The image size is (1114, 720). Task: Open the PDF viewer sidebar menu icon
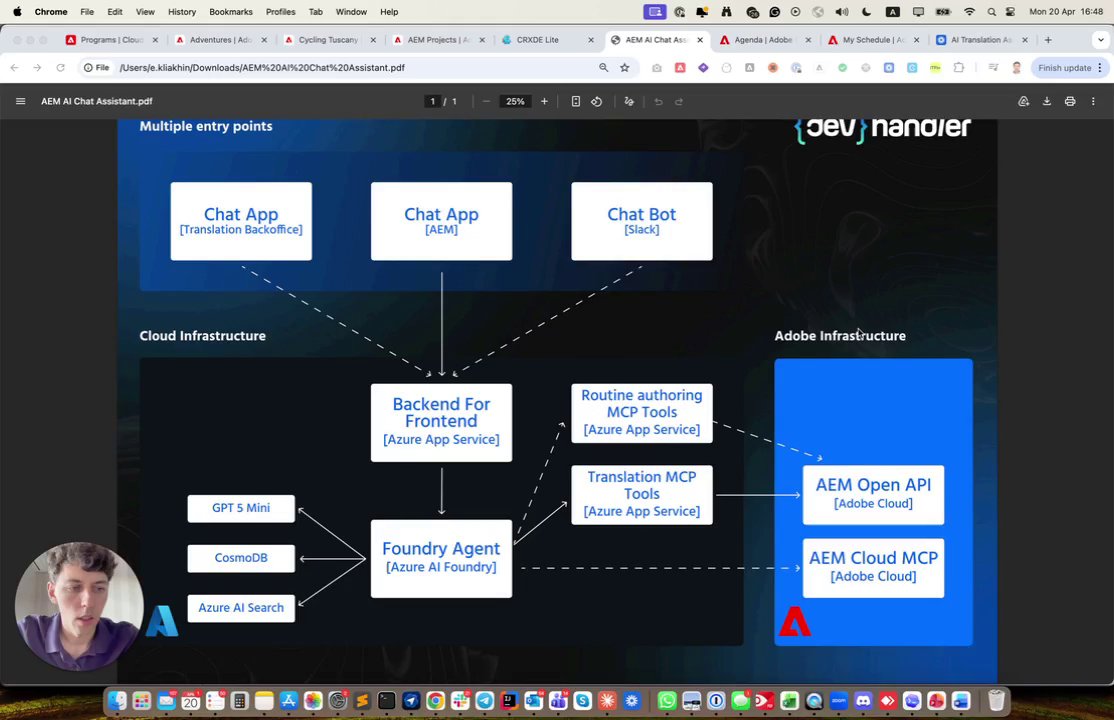click(21, 101)
